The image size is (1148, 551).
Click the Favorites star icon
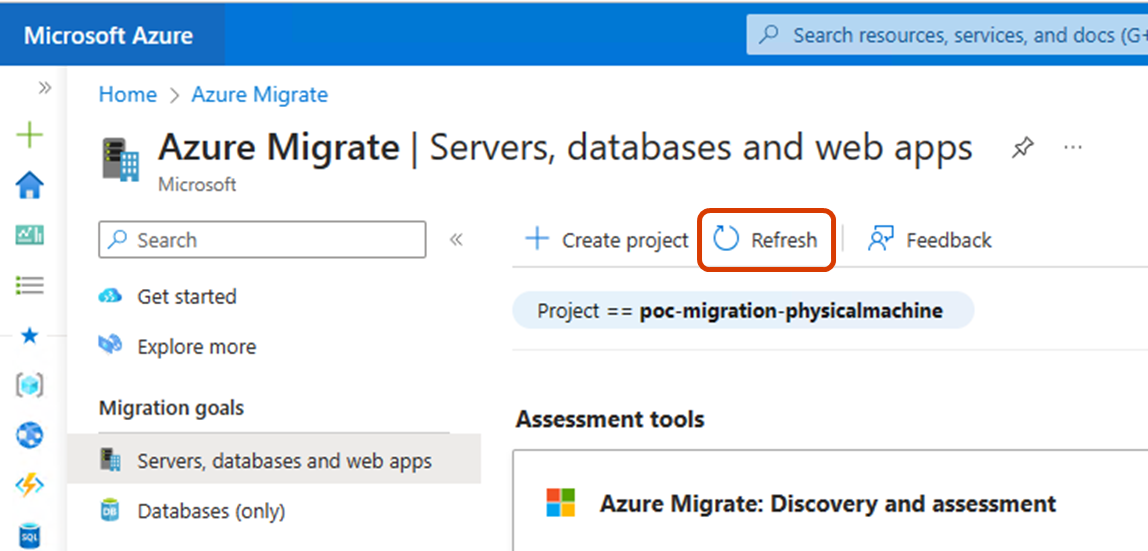pos(30,336)
